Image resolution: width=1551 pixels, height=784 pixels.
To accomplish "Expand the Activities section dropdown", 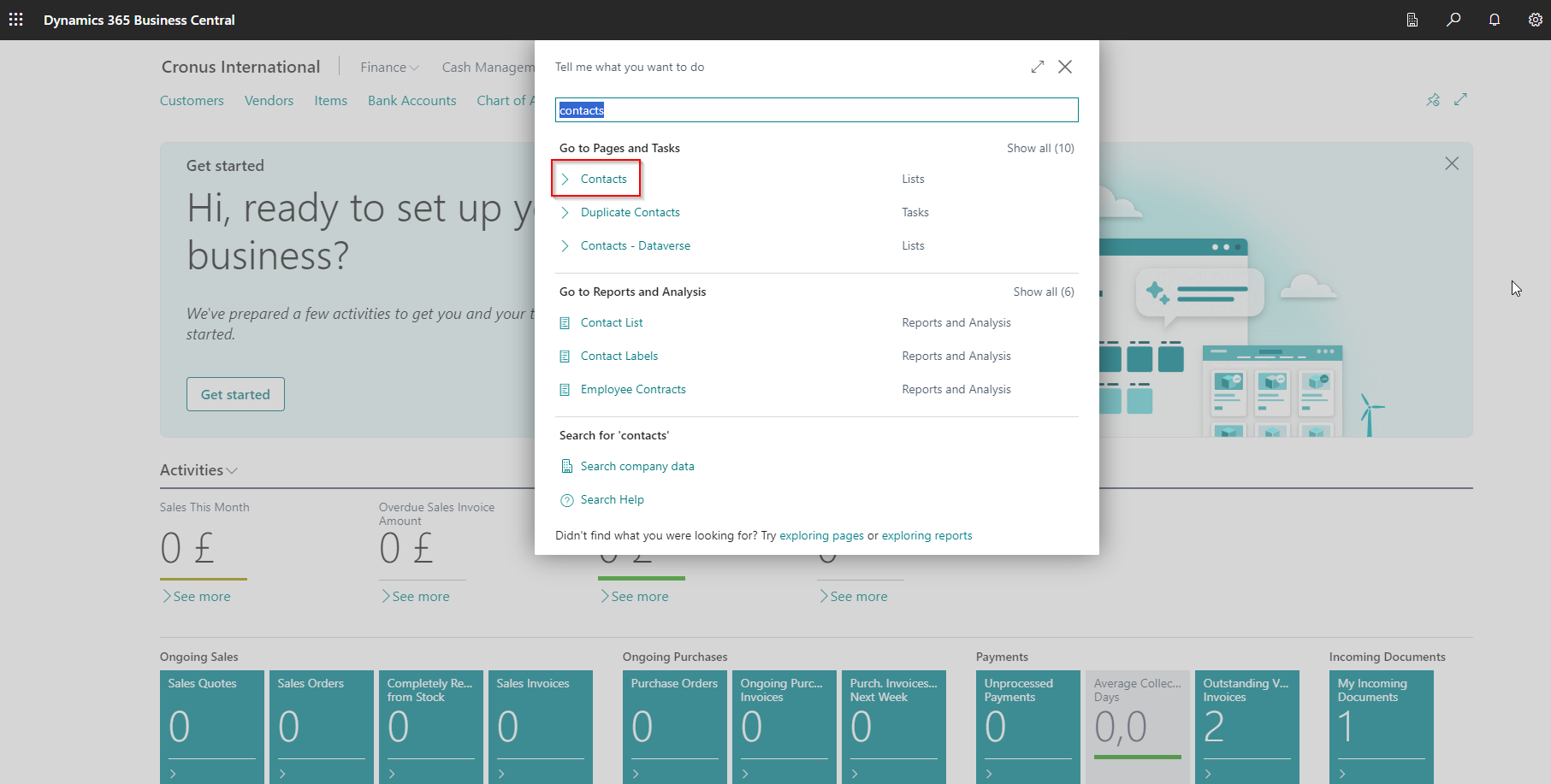I will [x=198, y=470].
